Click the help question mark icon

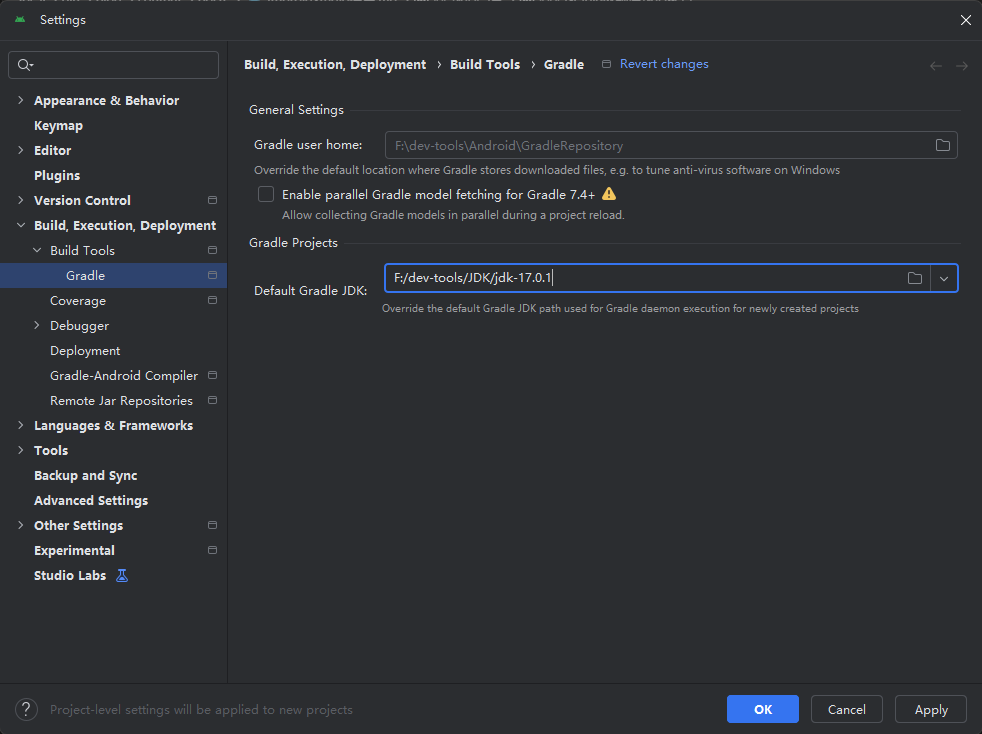coord(27,710)
